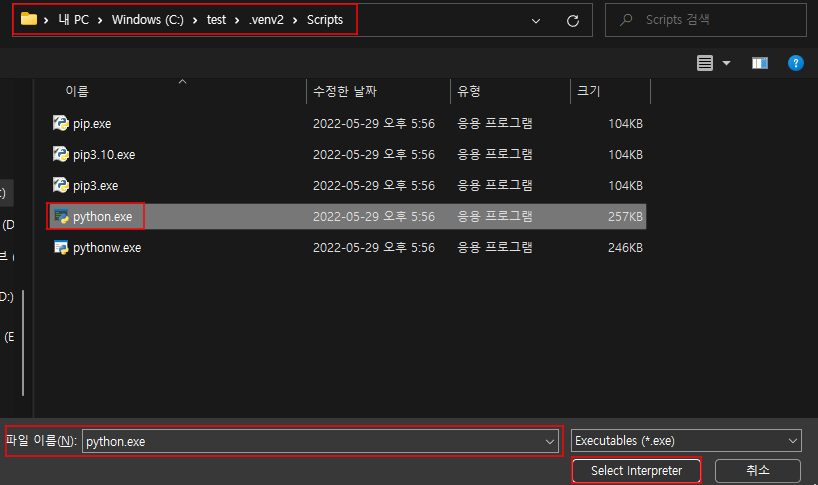Click the search magnifier icon
The width and height of the screenshot is (818, 485).
(x=626, y=20)
